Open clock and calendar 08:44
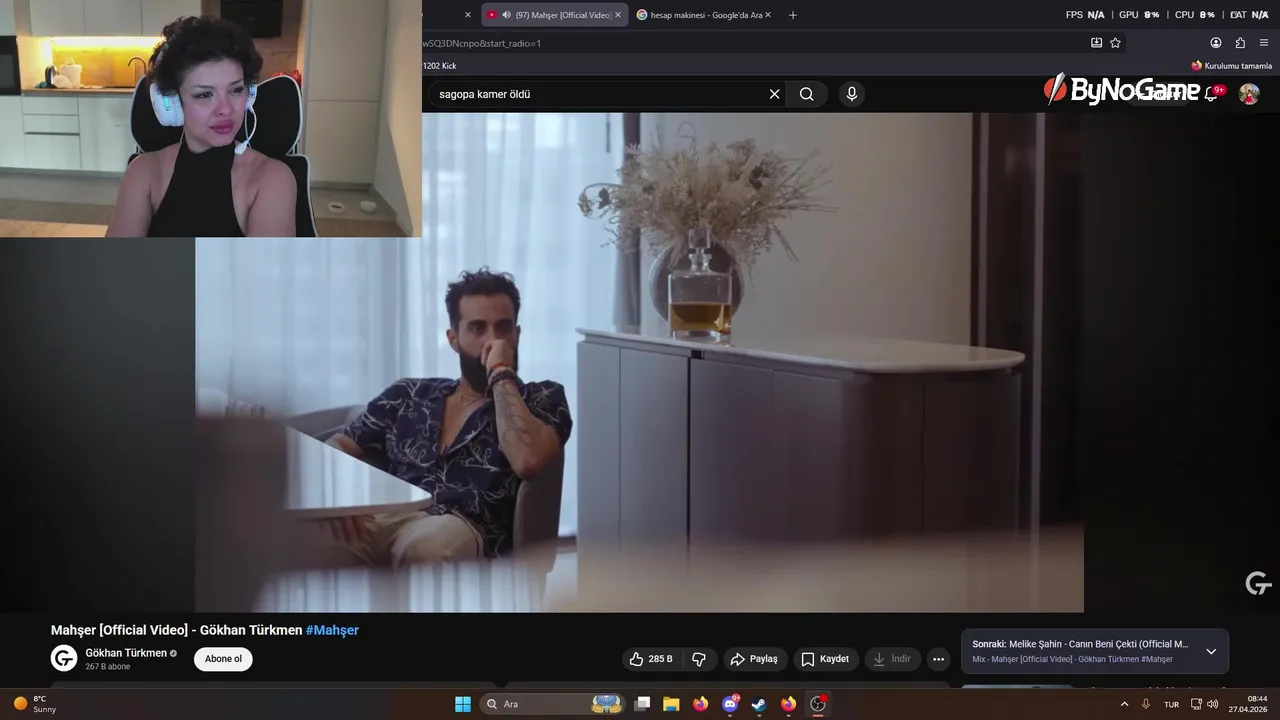Image resolution: width=1280 pixels, height=720 pixels. (x=1249, y=704)
